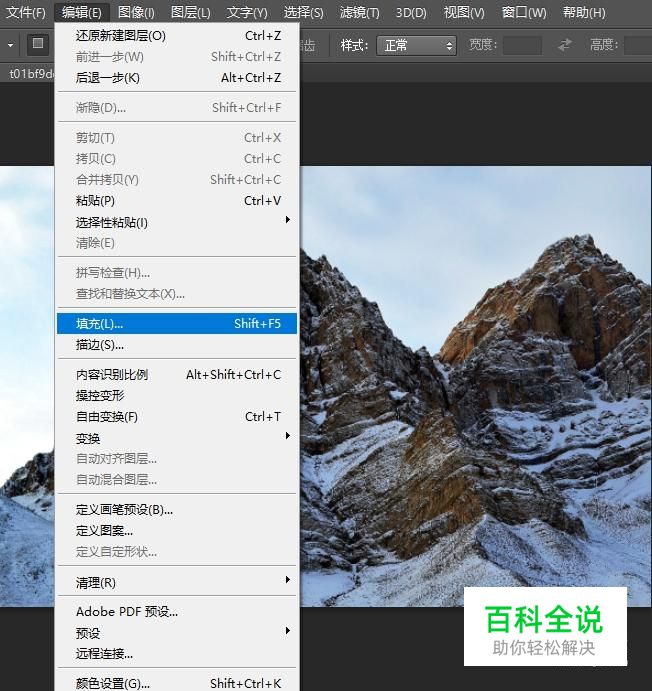
Task: Open the 样式 dropdown showing 正常
Action: [x=416, y=45]
